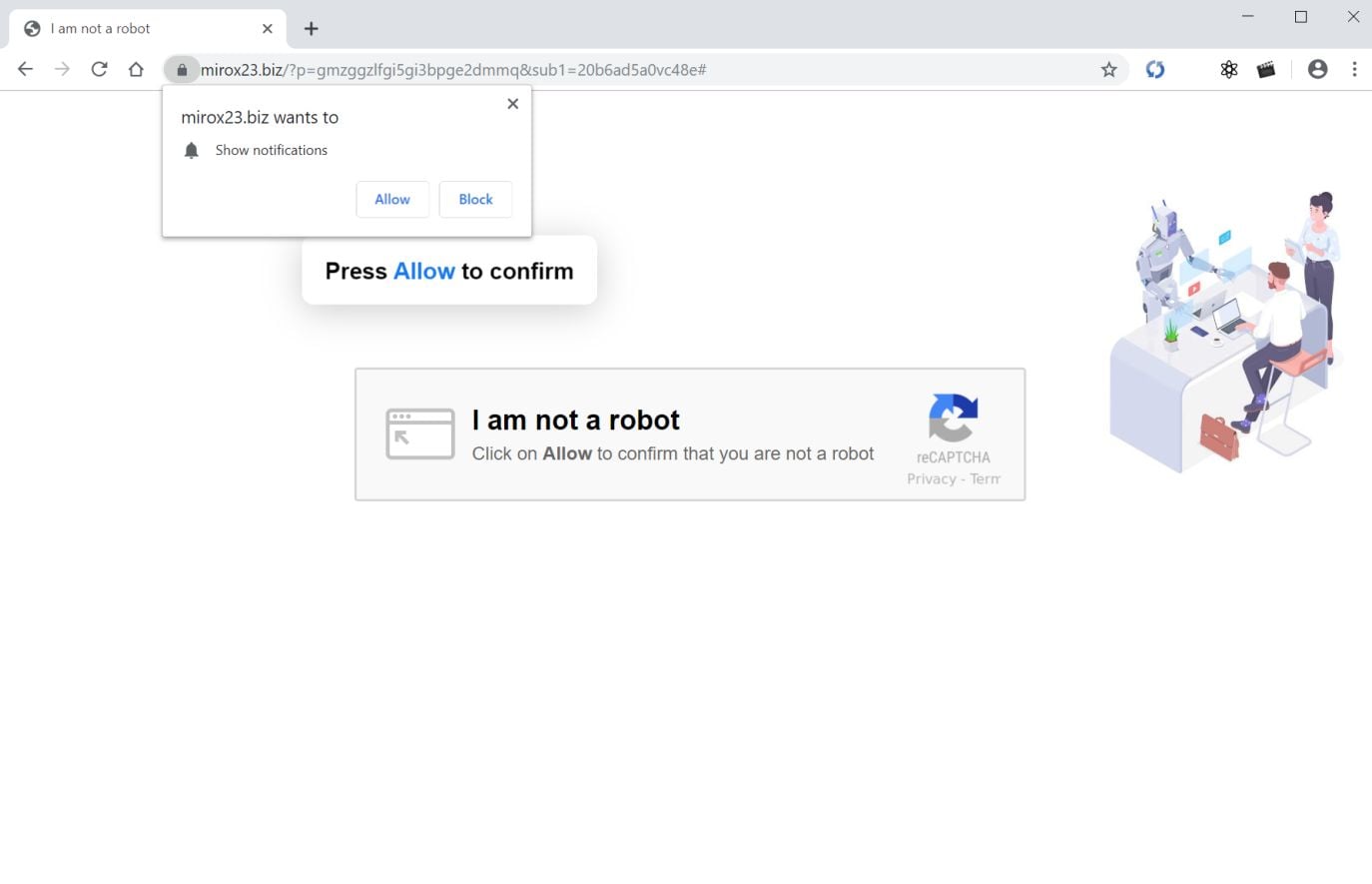Go back using the back arrow

click(x=25, y=69)
